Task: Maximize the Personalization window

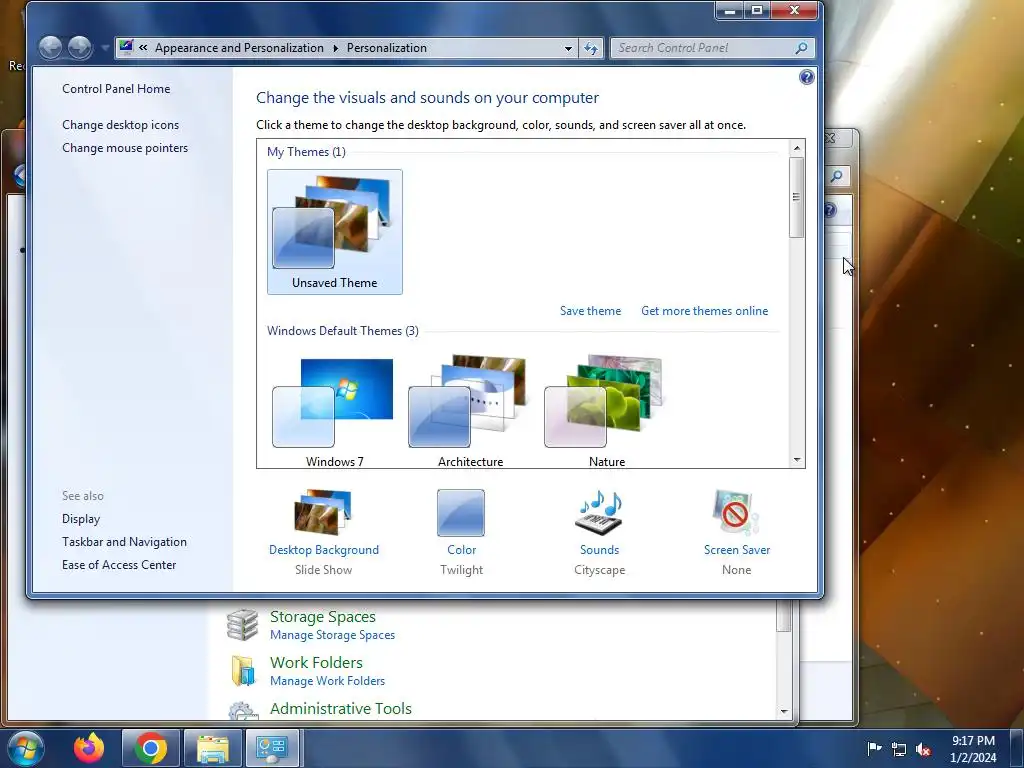Action: [757, 10]
